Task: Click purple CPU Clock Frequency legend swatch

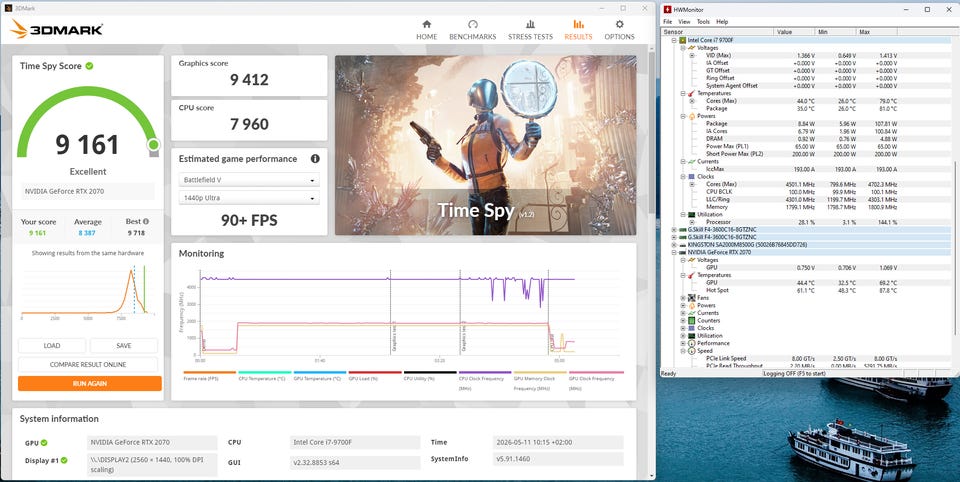Action: 485,372
